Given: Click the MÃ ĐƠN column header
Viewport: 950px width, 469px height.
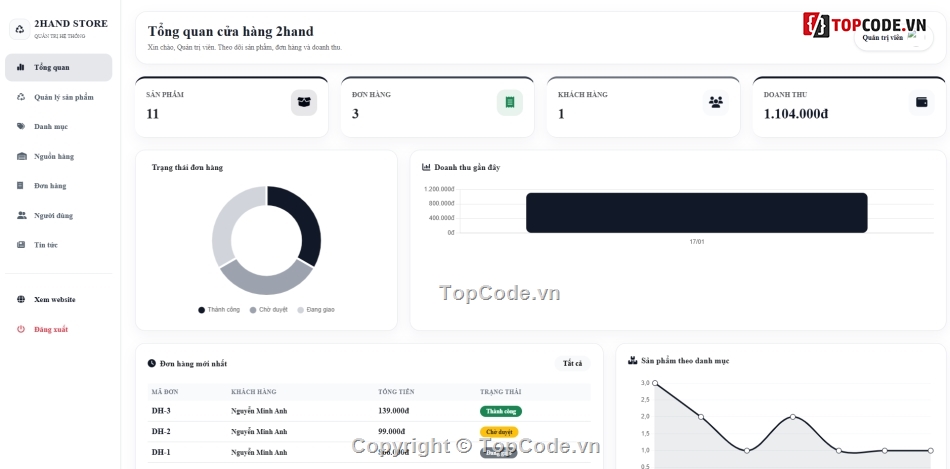Looking at the screenshot, I should pos(165,392).
